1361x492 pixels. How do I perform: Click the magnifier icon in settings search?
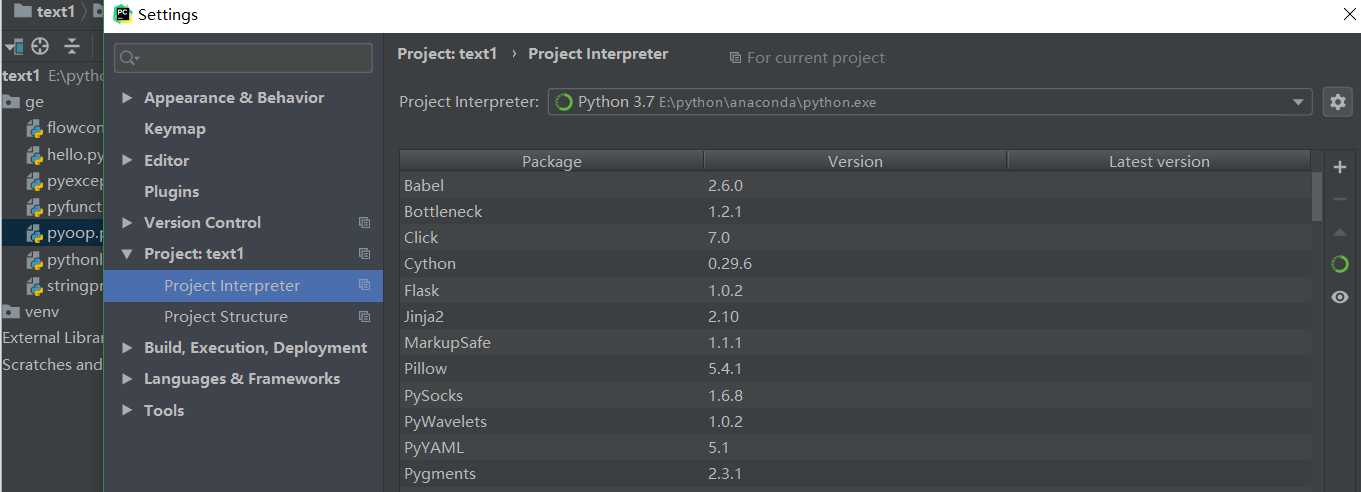pos(129,58)
